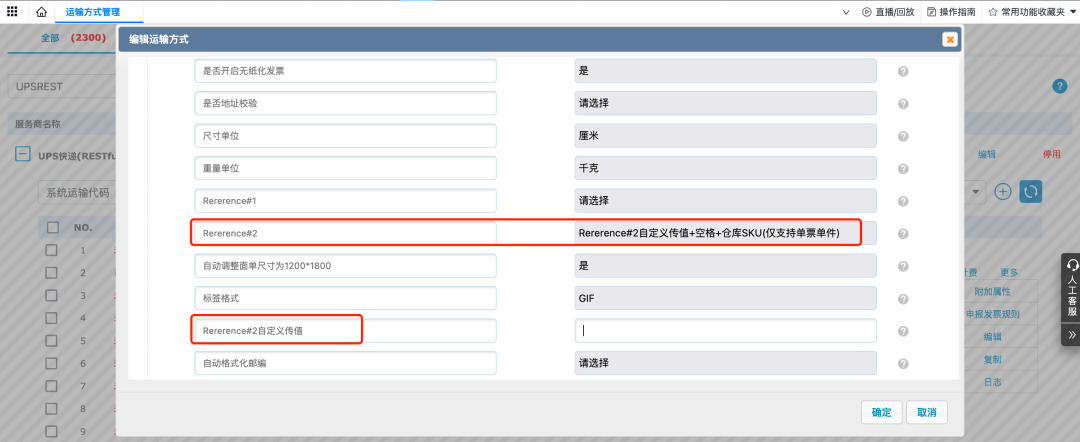Show help icon for 重量单位
Viewport: 1080px width, 442px height.
(903, 169)
